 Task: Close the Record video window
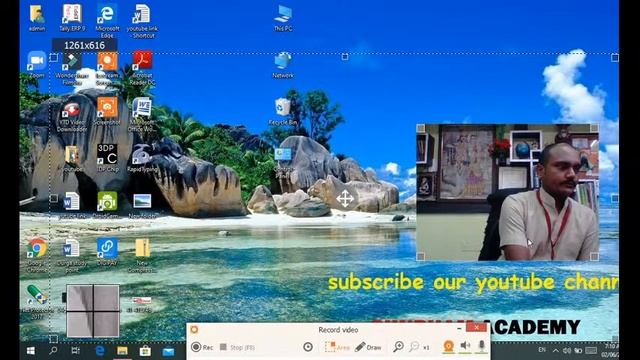tap(476, 327)
